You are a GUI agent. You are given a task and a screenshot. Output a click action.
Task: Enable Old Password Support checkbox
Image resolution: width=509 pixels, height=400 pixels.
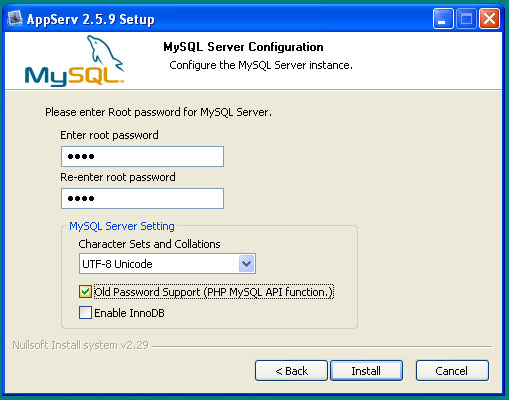(x=85, y=292)
